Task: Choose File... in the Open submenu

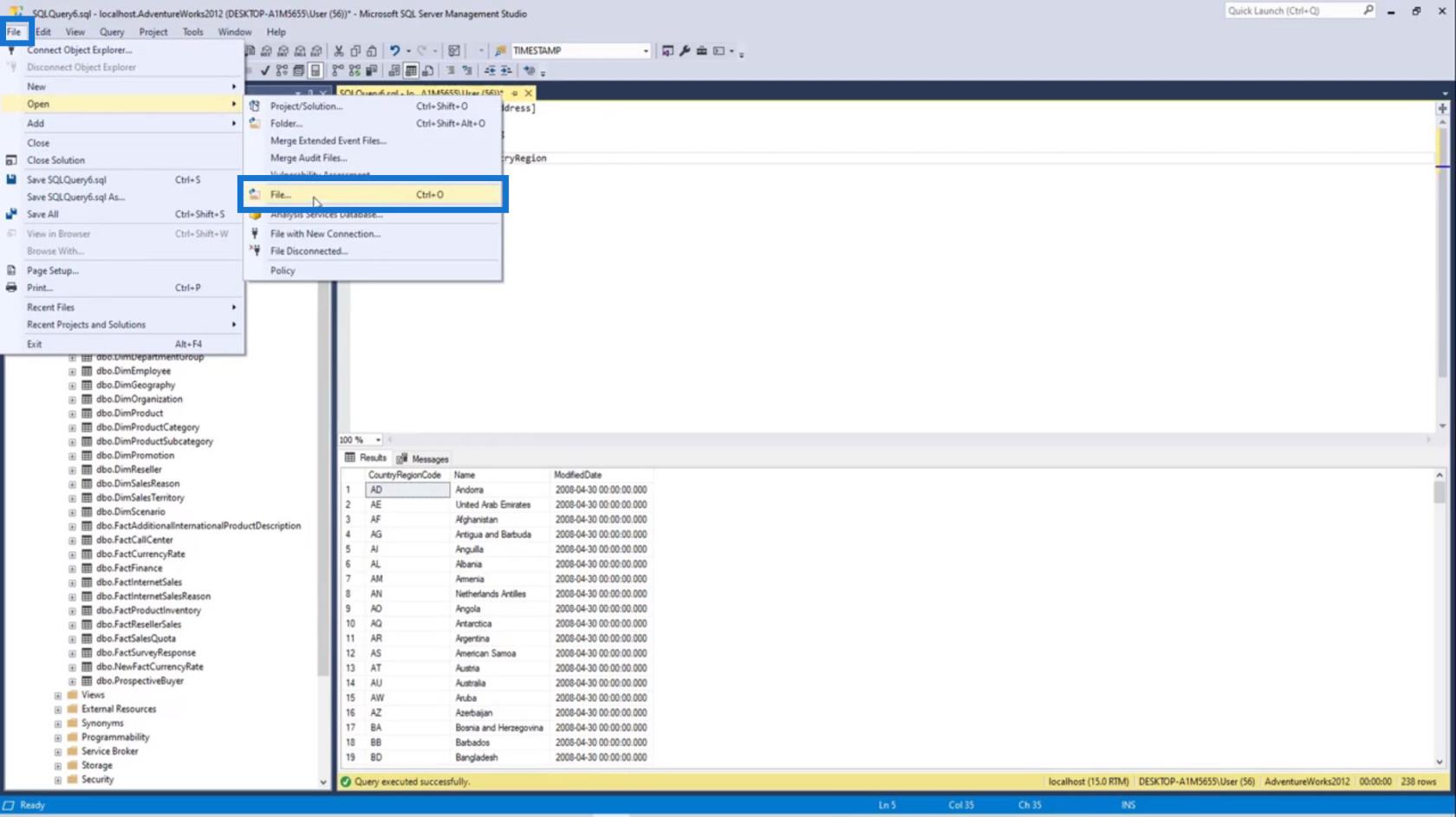Action: (x=373, y=195)
